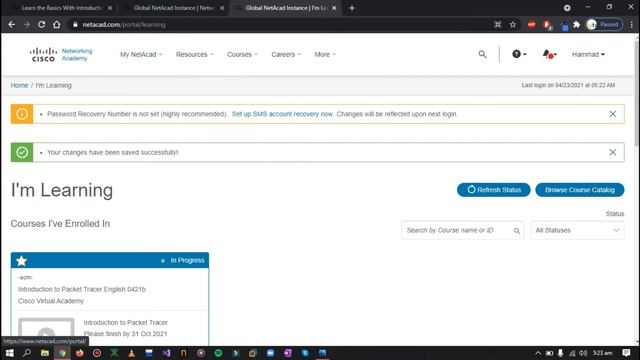Click the Cisco Networking Academy logo
The width and height of the screenshot is (640, 360).
61,54
